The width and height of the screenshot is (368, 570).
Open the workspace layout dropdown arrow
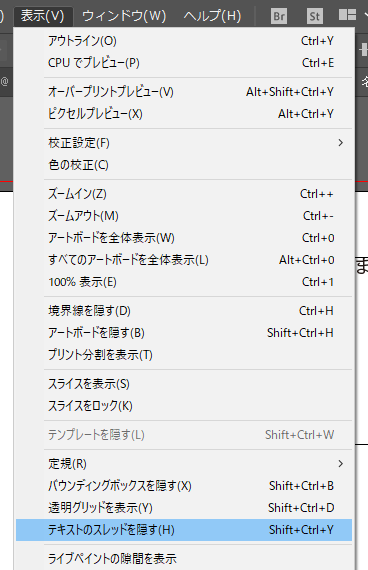click(365, 15)
